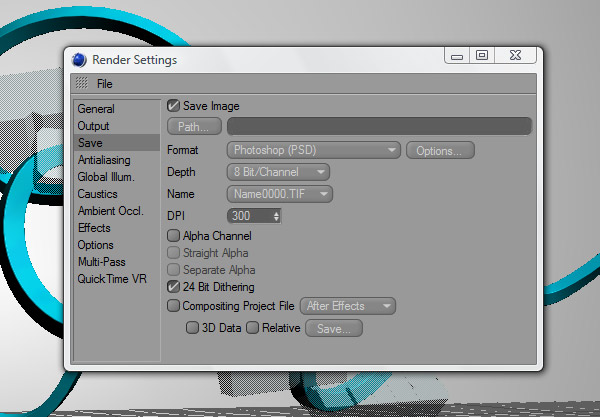Click the save path text field

click(379, 126)
